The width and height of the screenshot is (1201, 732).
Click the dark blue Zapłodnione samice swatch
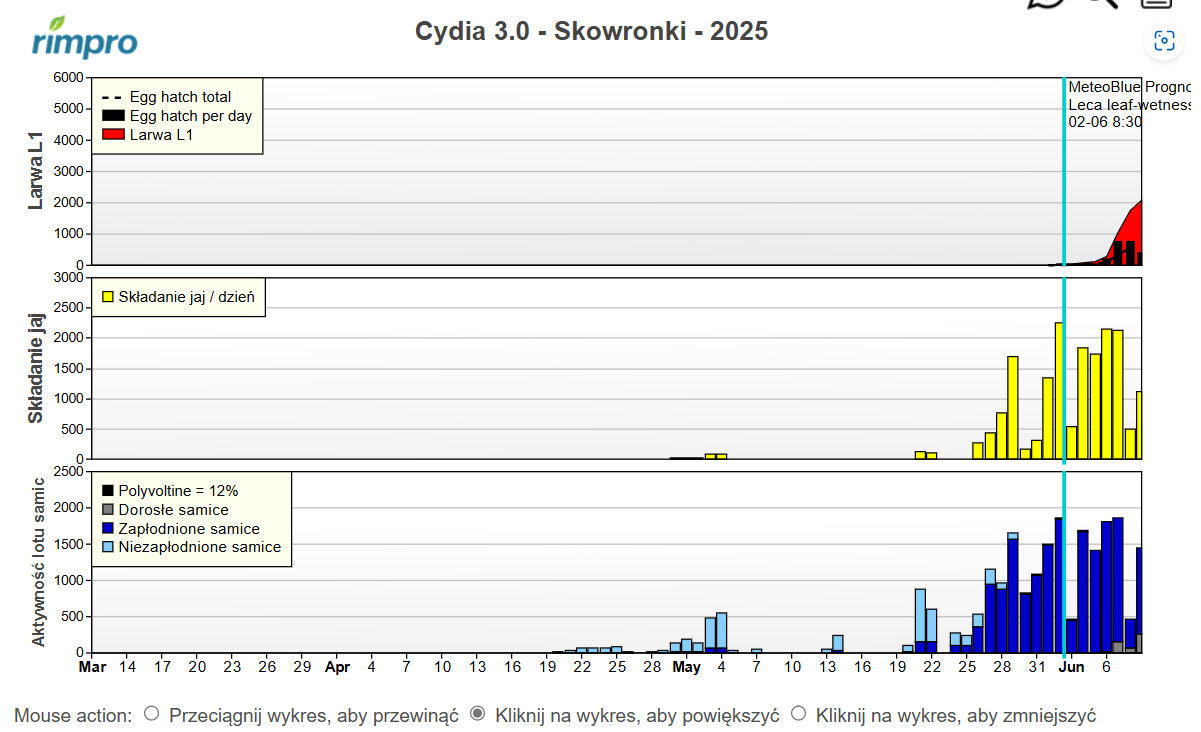coord(108,529)
